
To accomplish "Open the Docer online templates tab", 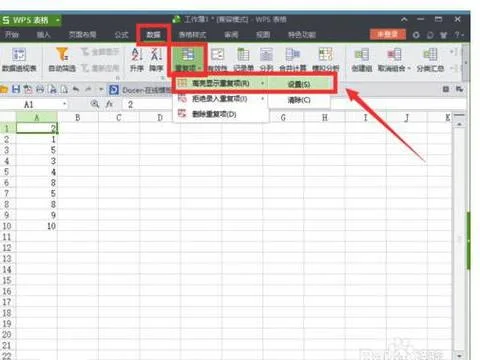I will pos(140,90).
